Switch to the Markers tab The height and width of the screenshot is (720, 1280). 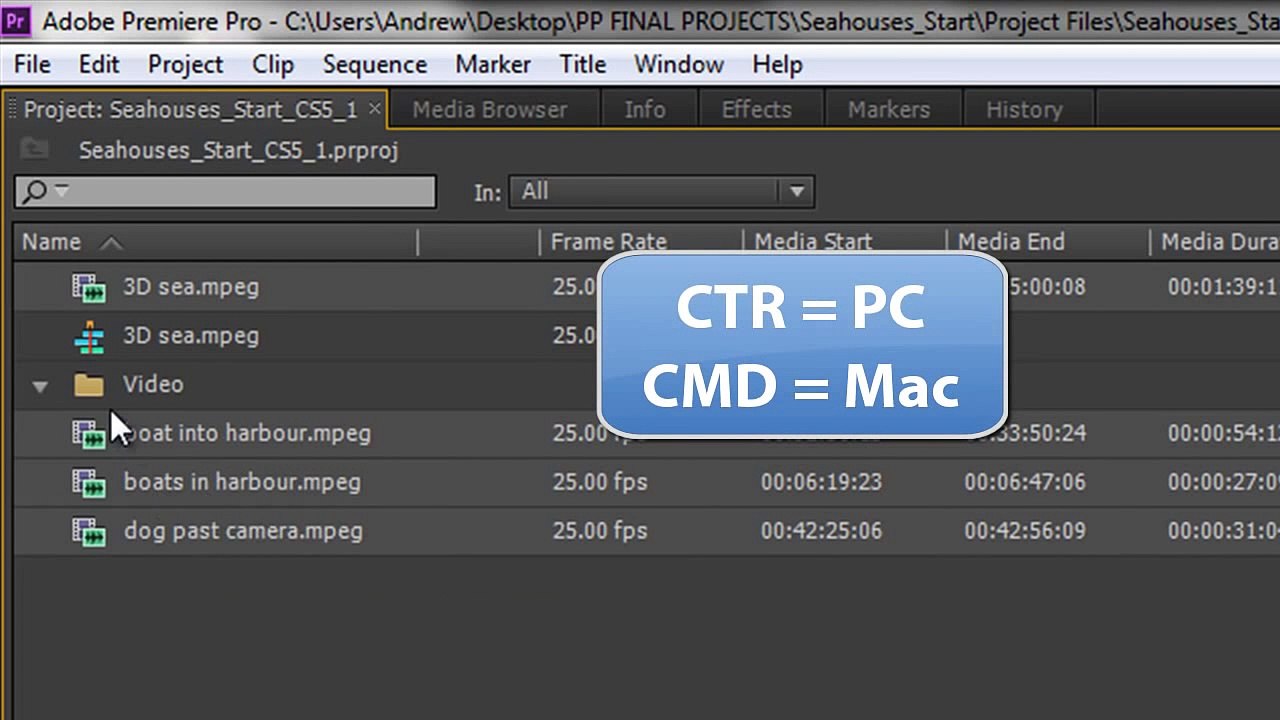[x=889, y=110]
